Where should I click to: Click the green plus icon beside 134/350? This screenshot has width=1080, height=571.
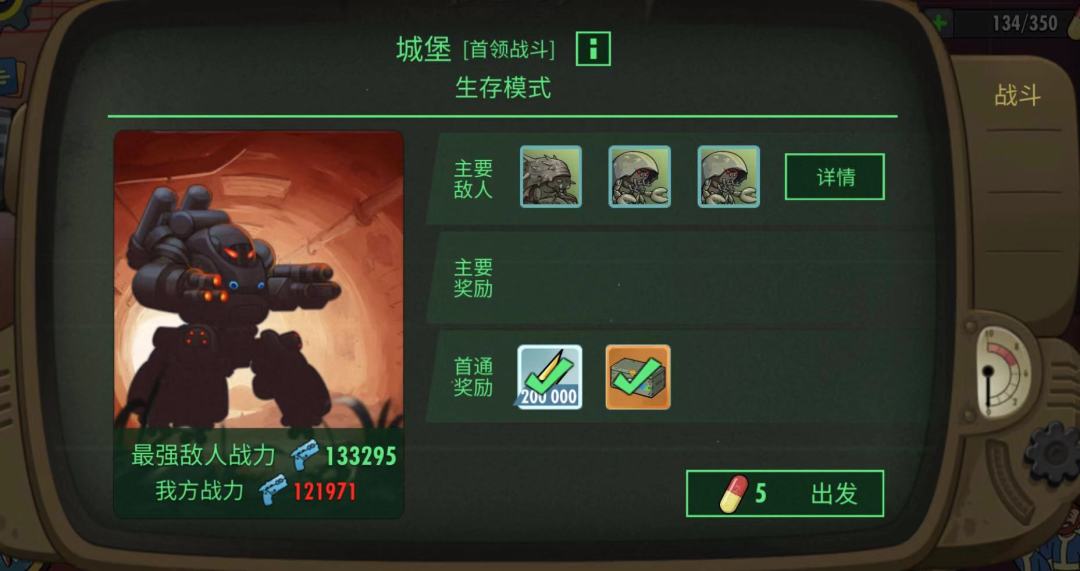[x=939, y=23]
